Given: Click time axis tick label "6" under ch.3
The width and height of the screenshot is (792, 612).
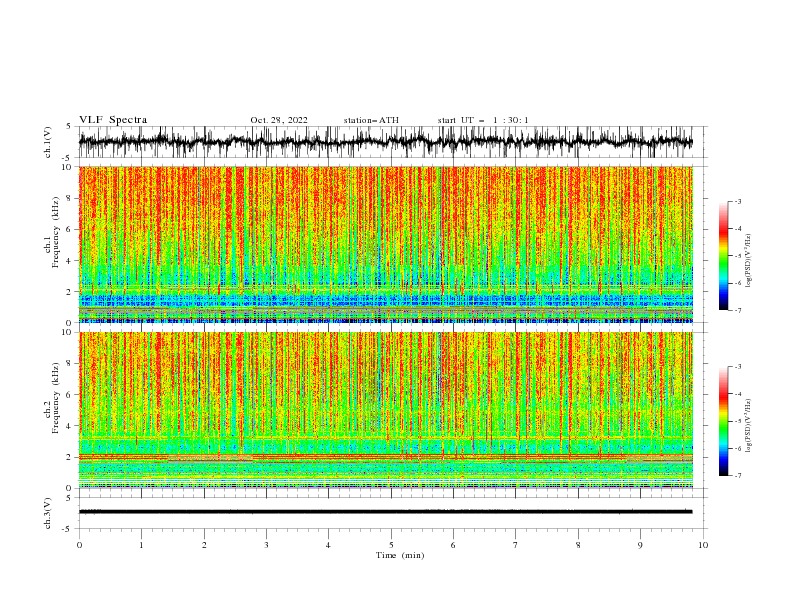Looking at the screenshot, I should pos(454,545).
